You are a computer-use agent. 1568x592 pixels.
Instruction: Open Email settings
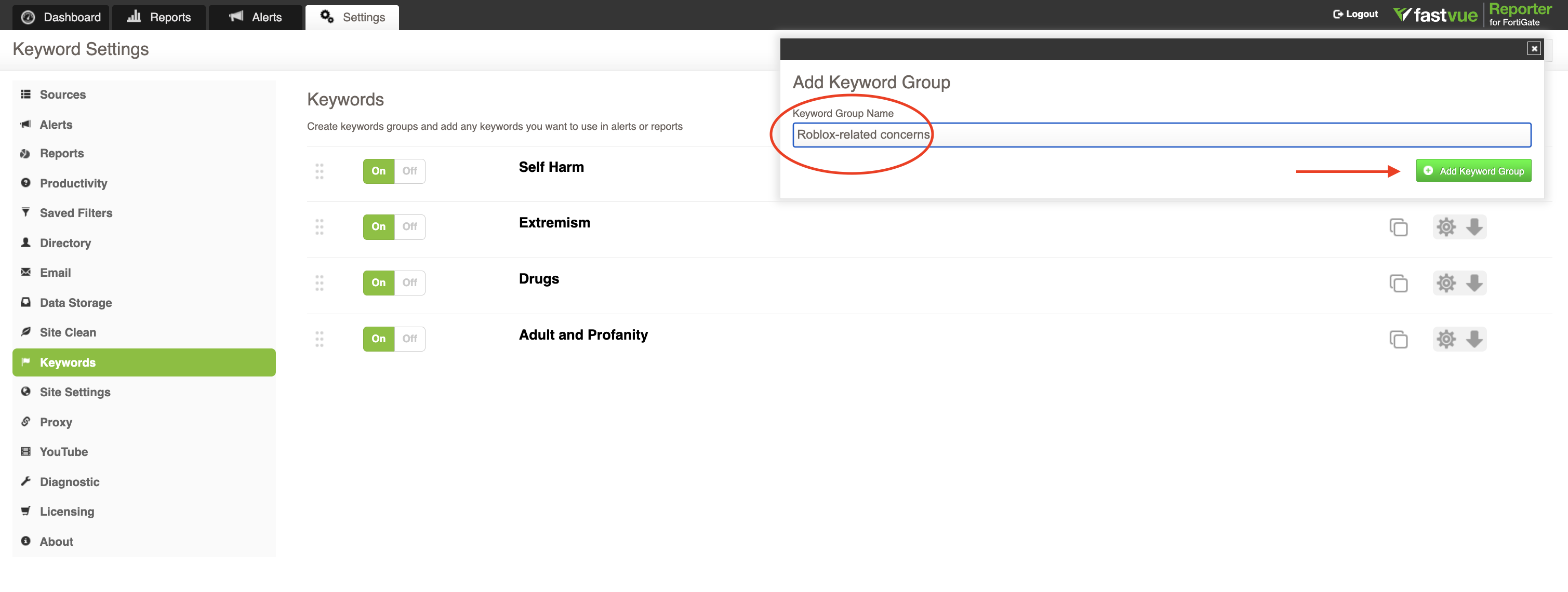pos(143,273)
